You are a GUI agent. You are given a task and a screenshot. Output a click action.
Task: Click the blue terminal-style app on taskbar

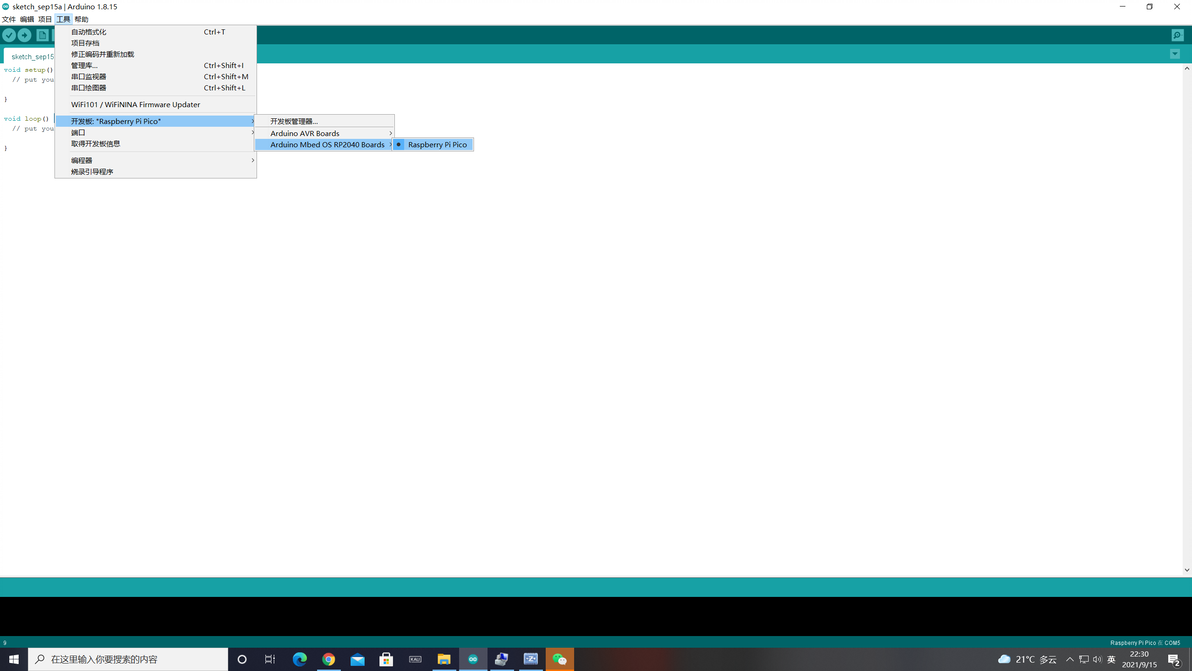pyautogui.click(x=531, y=659)
